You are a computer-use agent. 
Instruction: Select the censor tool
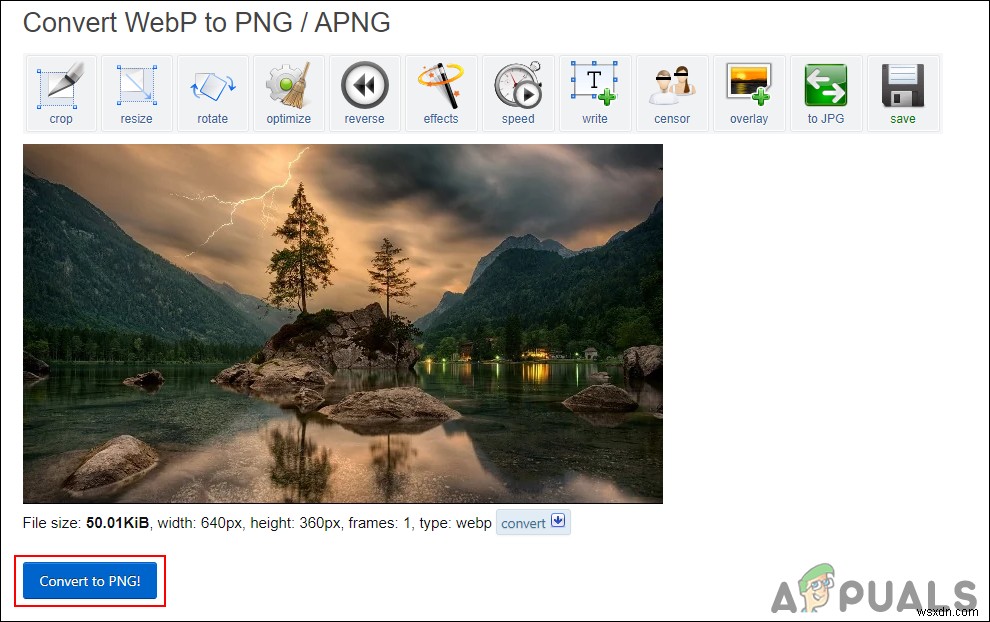(672, 92)
